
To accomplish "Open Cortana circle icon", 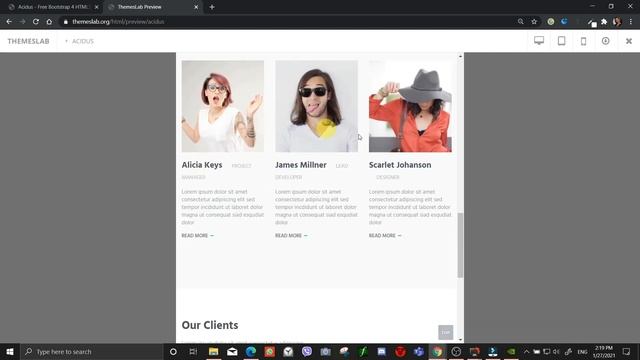I will (x=173, y=351).
